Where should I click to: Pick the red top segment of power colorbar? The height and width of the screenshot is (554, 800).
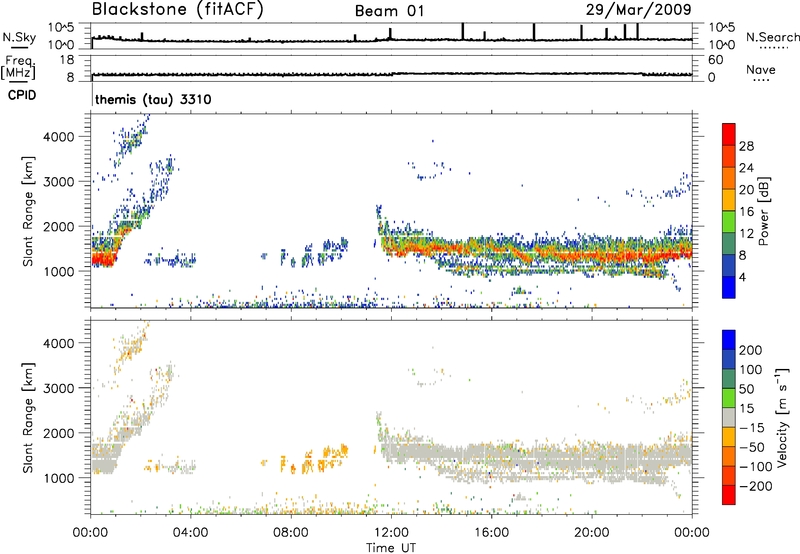point(729,134)
